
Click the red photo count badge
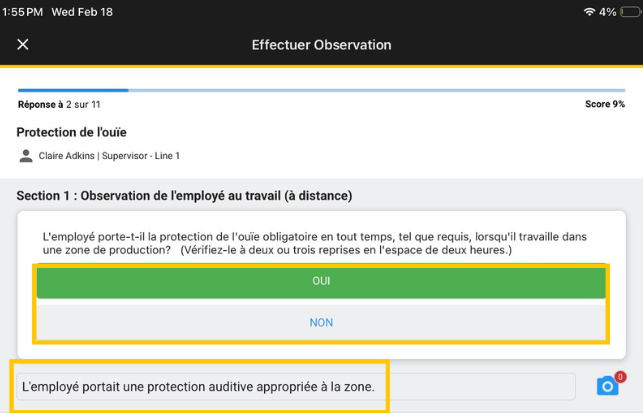620,377
